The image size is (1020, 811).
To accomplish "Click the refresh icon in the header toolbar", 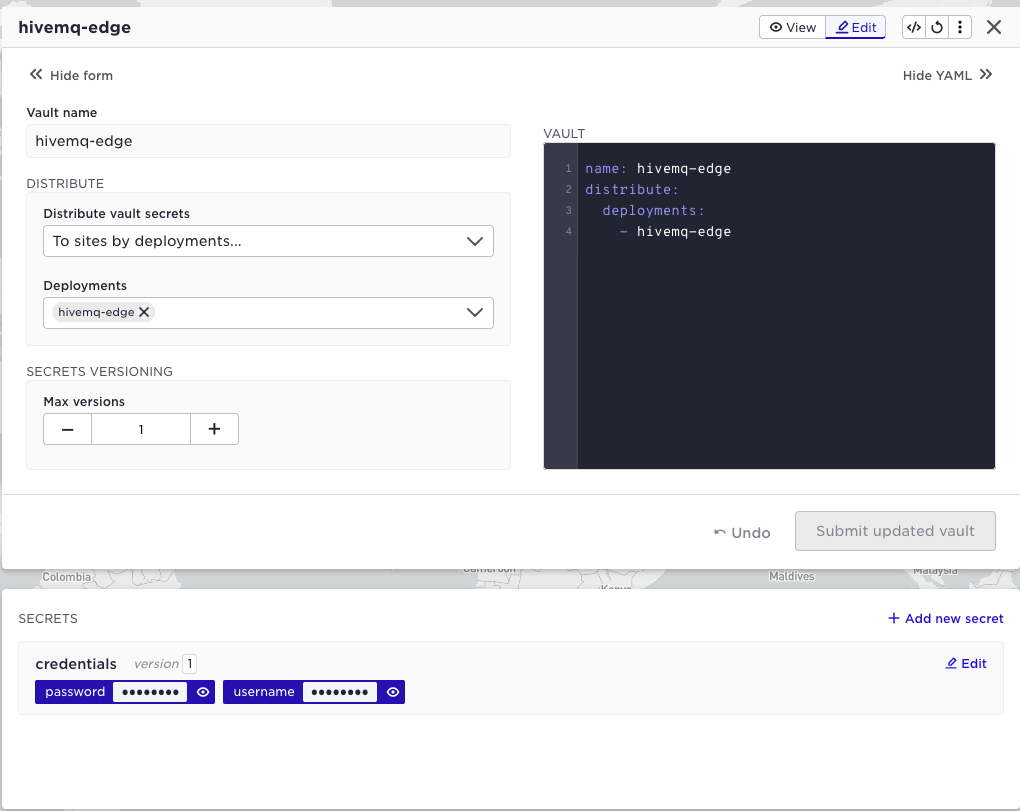I will [x=937, y=27].
